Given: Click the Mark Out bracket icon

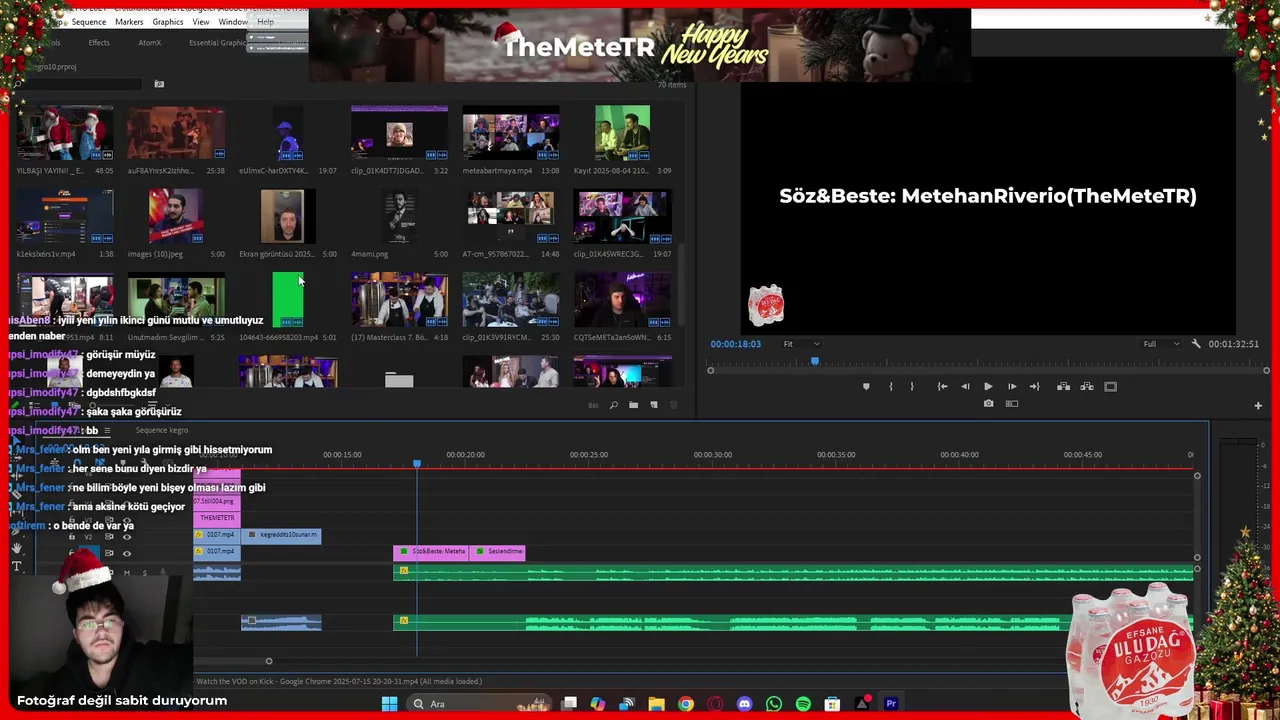Looking at the screenshot, I should pos(912,386).
